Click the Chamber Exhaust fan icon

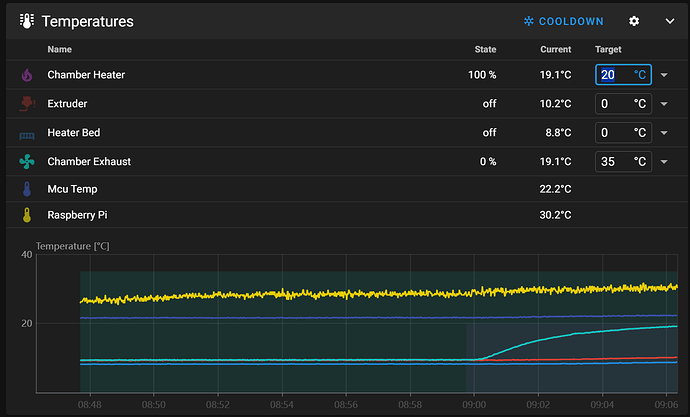[x=27, y=162]
